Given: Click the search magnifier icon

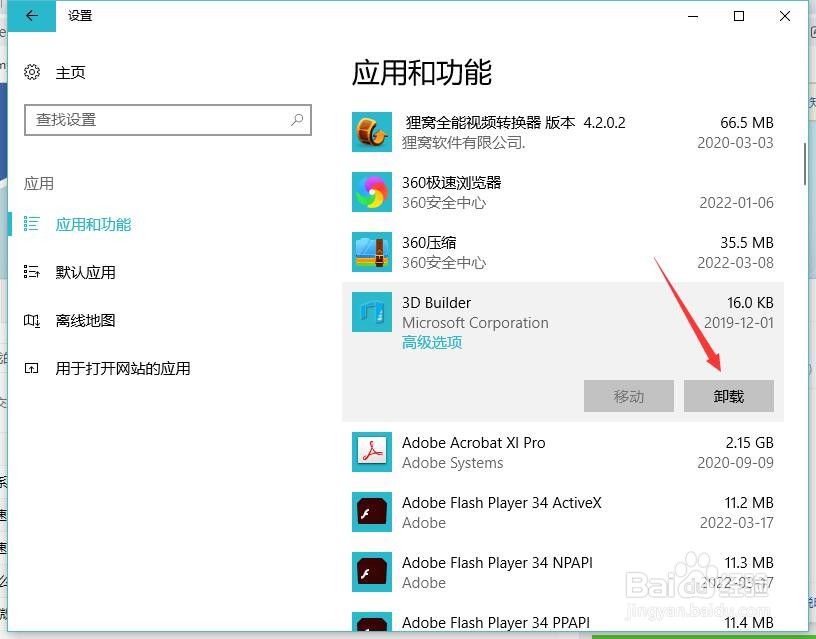Looking at the screenshot, I should click(x=297, y=120).
